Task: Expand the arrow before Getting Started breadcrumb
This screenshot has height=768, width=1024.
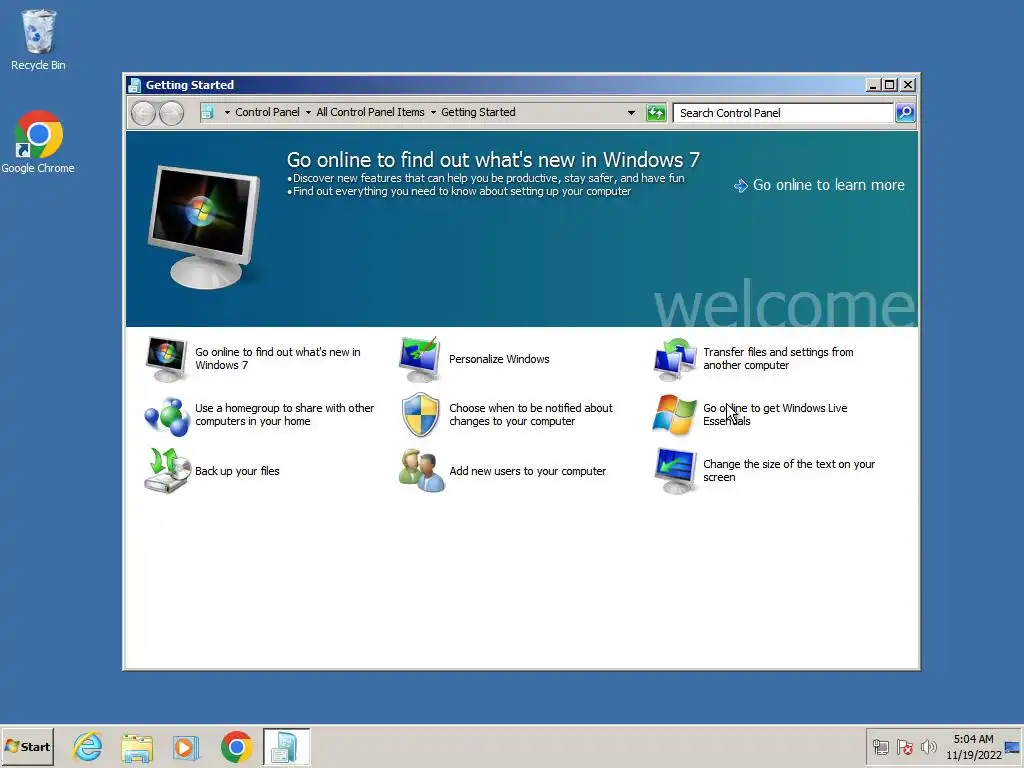Action: (x=433, y=113)
